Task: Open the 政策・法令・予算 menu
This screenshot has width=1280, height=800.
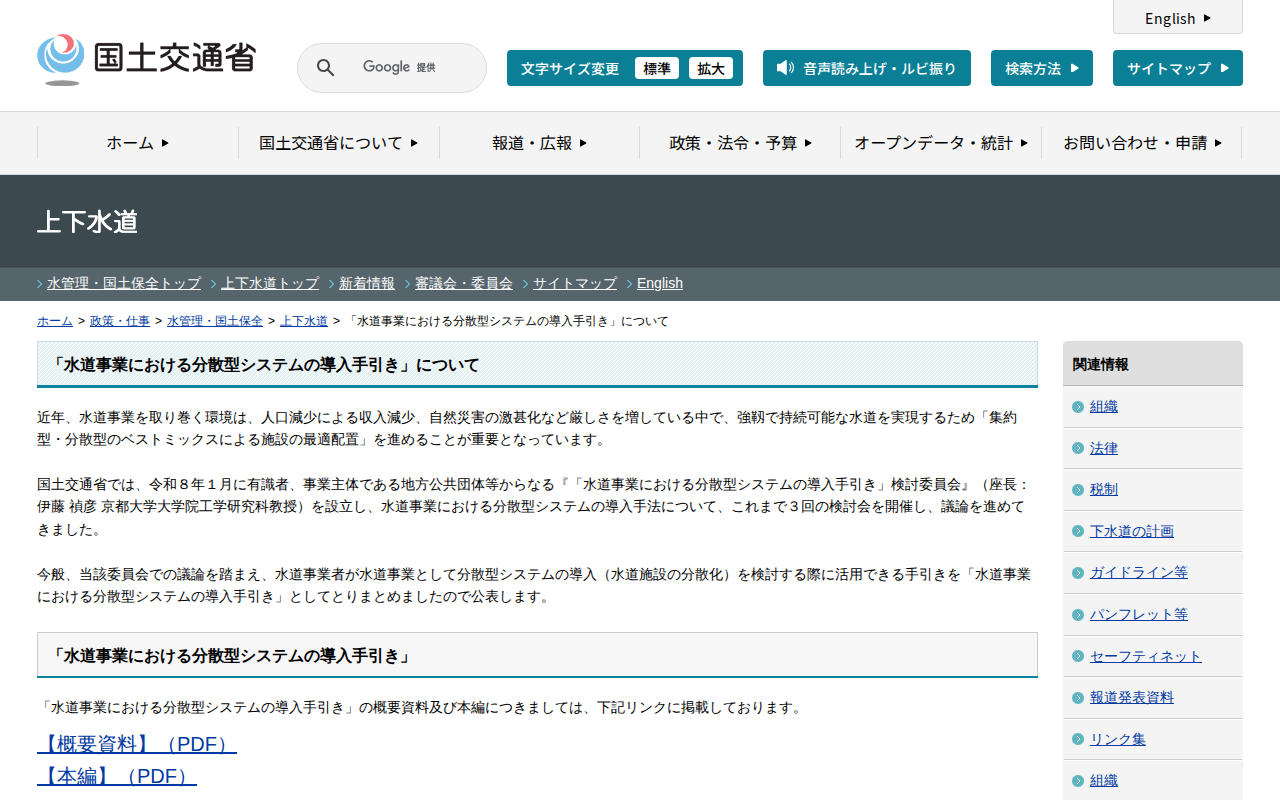Action: (740, 143)
